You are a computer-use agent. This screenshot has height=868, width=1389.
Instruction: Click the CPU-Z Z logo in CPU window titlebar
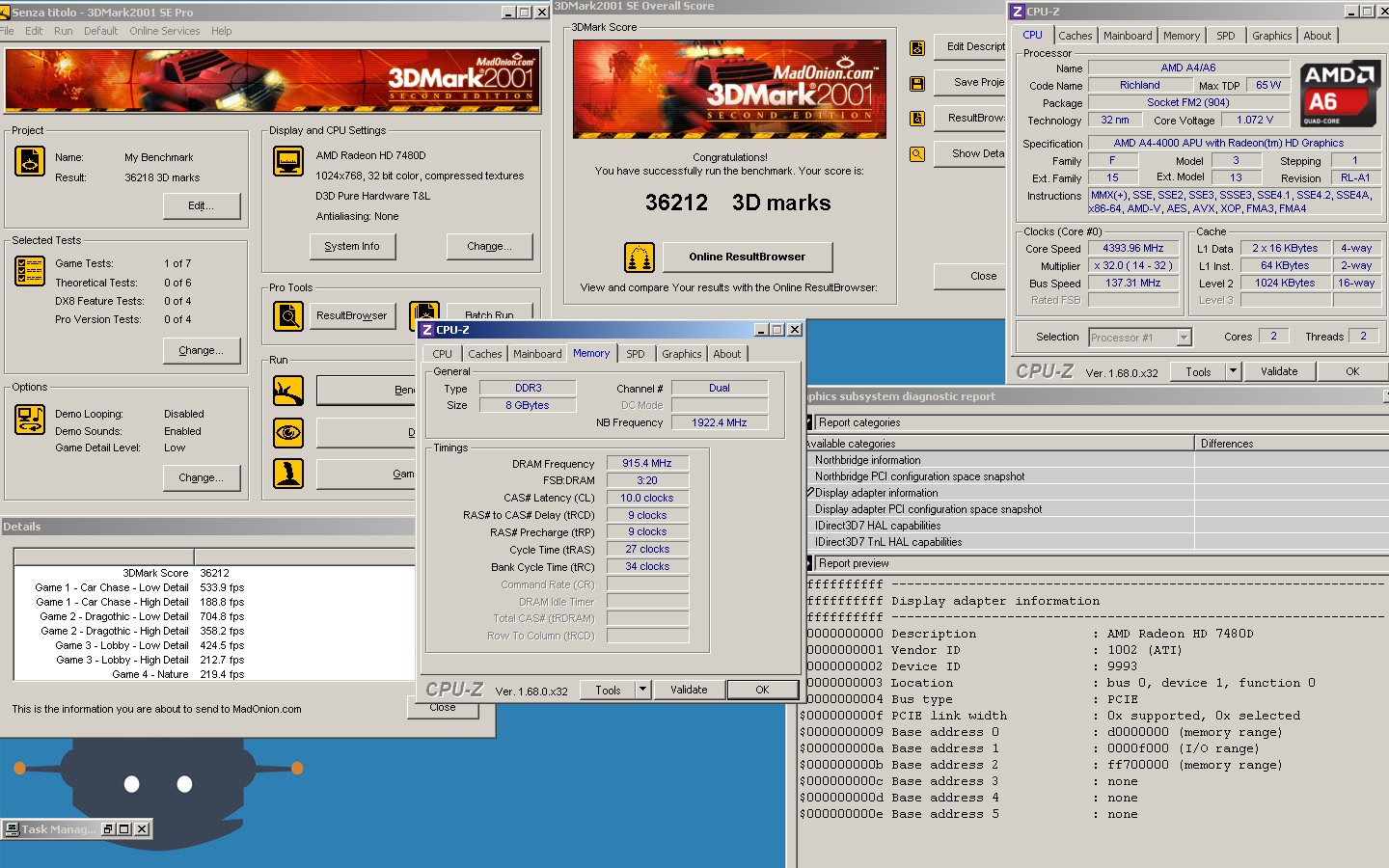click(x=1018, y=12)
